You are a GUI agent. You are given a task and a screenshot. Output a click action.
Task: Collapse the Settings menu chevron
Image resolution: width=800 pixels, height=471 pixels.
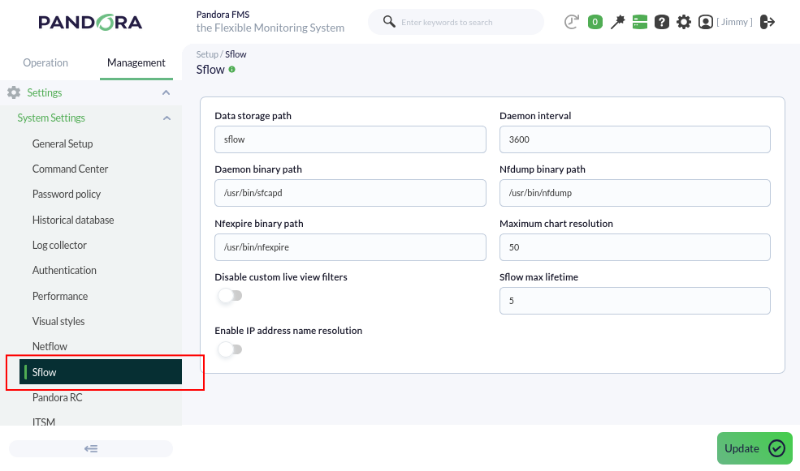166,92
